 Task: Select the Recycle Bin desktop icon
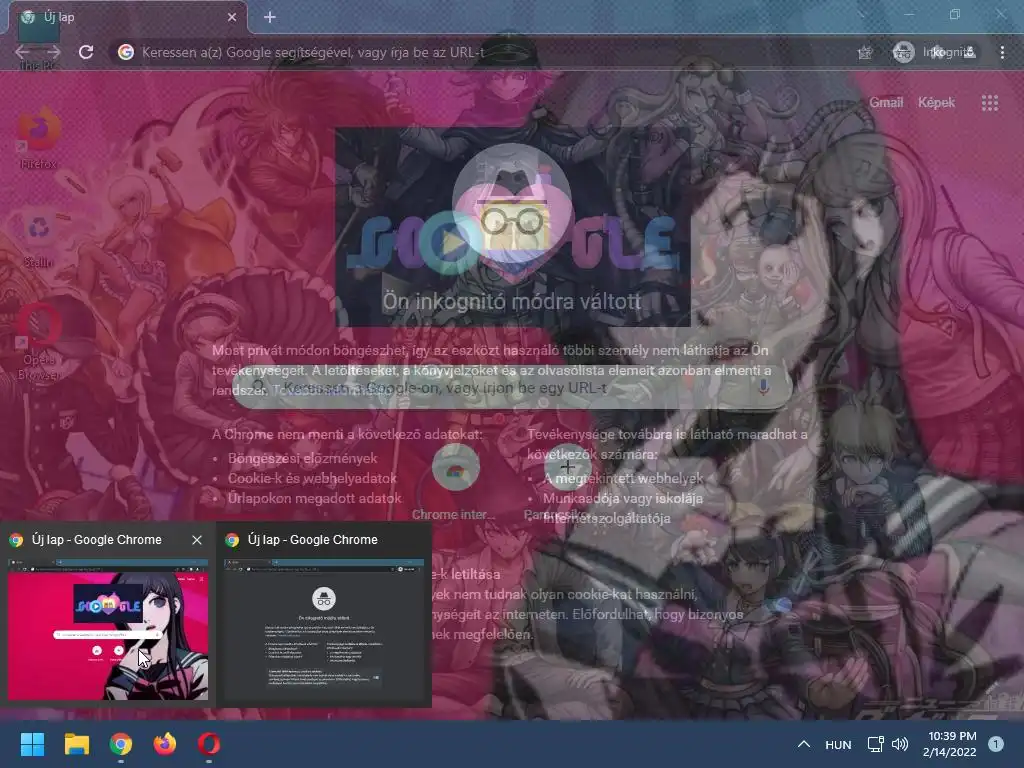click(x=39, y=240)
